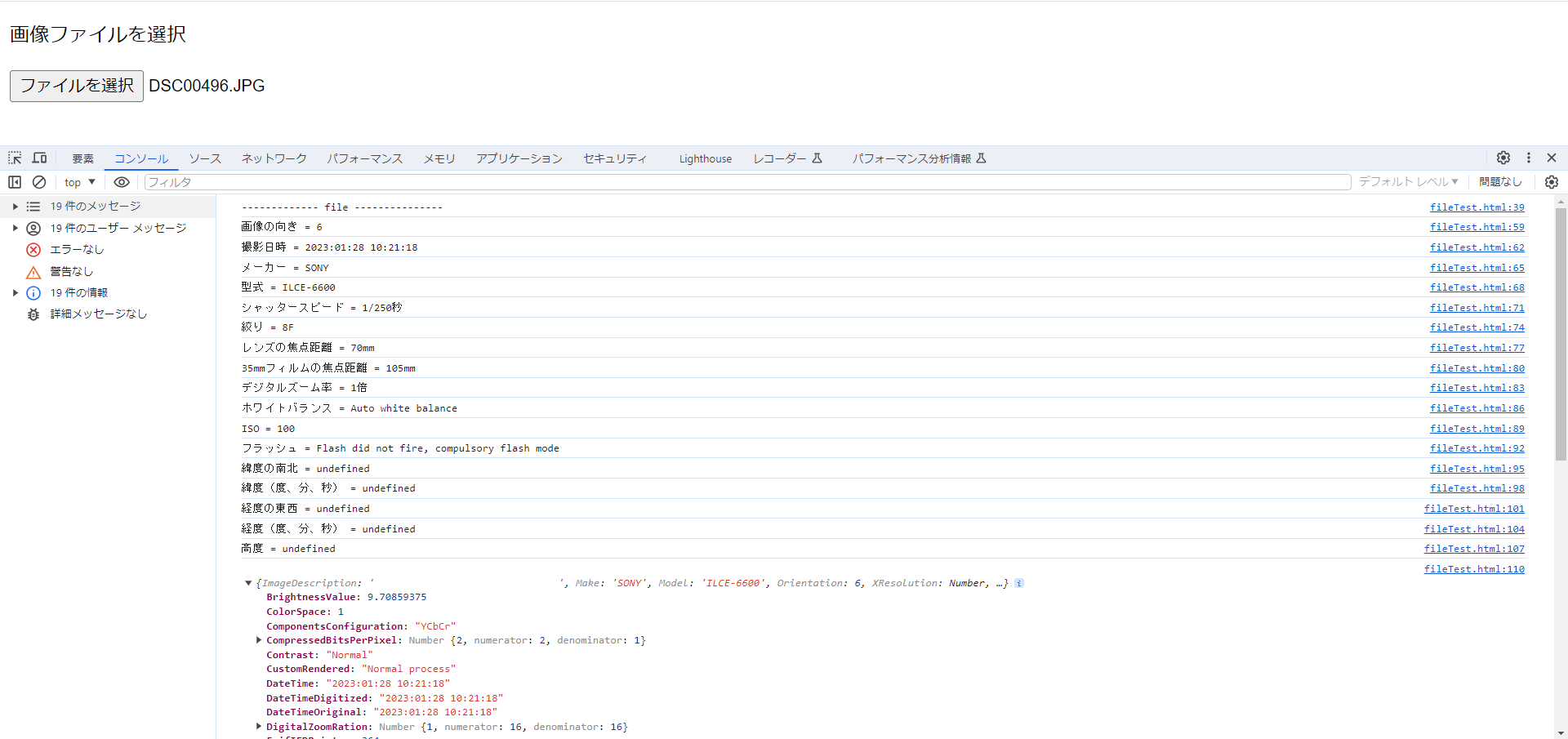Switch to the ネットワーク tab
Image resolution: width=1568 pixels, height=739 pixels.
tap(273, 158)
